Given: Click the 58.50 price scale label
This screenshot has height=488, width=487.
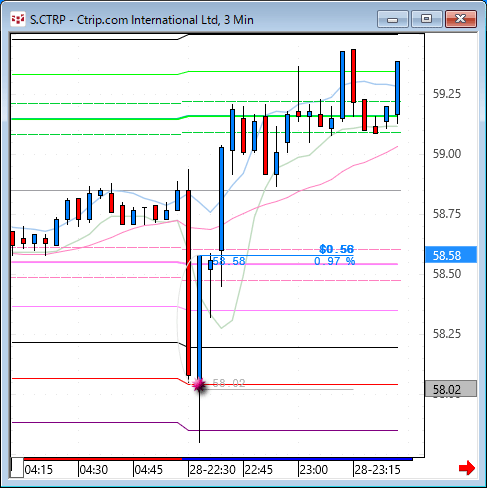Looking at the screenshot, I should (447, 274).
